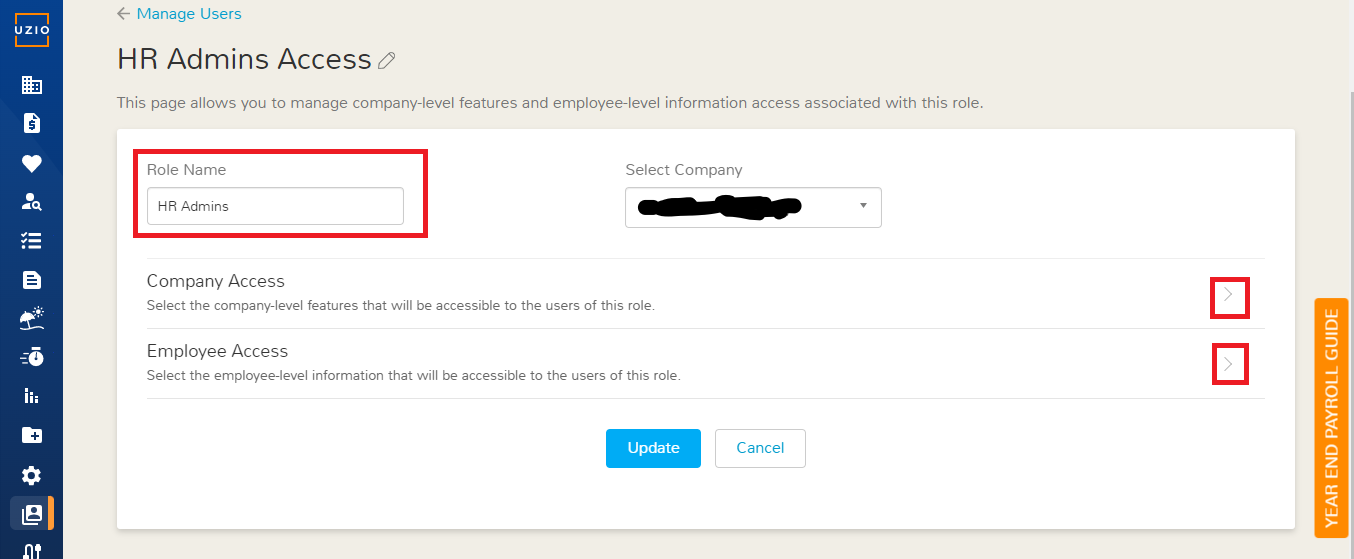Click the folder with plus icon
The height and width of the screenshot is (559, 1354).
coord(31,435)
